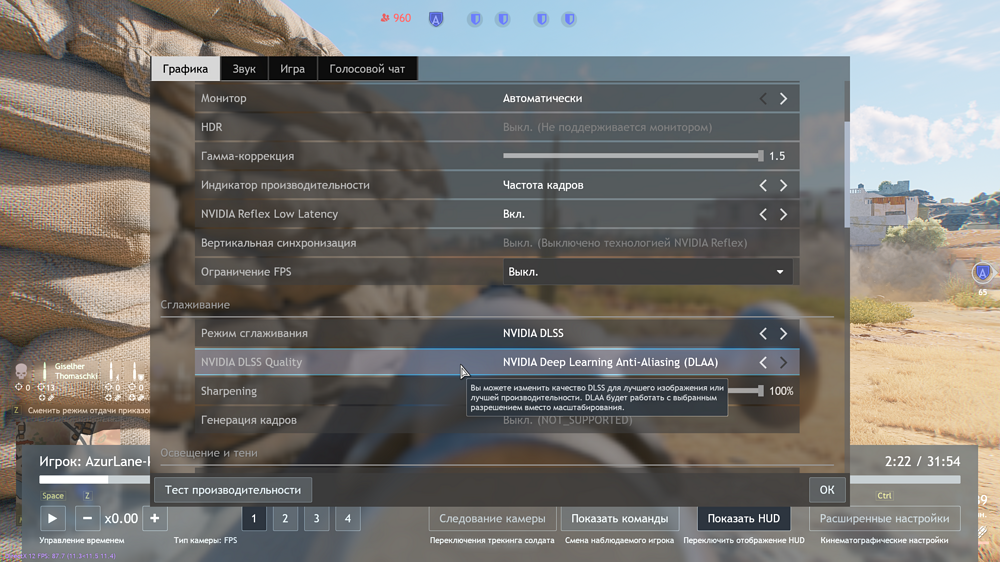The image size is (1000, 562).
Task: Switch to the Графика tab
Action: 185,69
